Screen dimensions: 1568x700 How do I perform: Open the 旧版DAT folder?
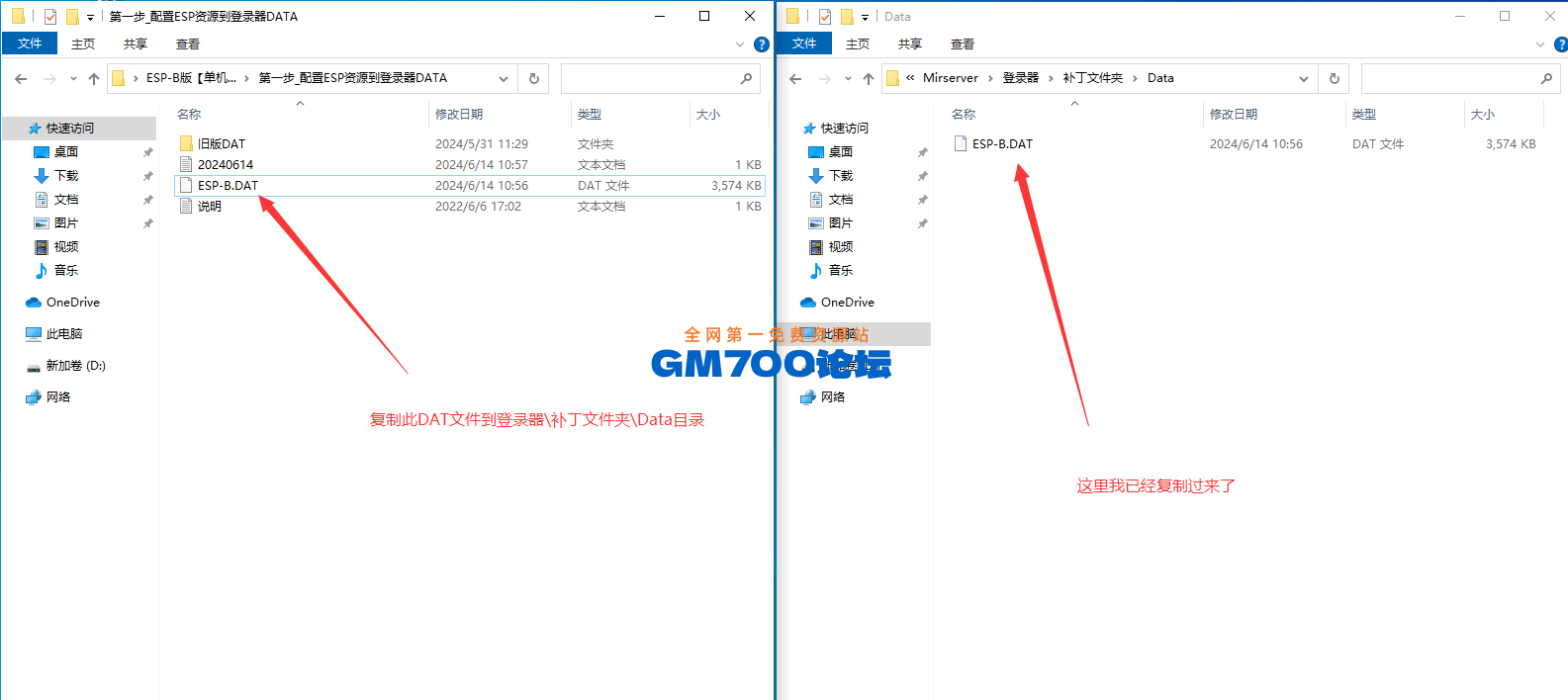tap(221, 144)
